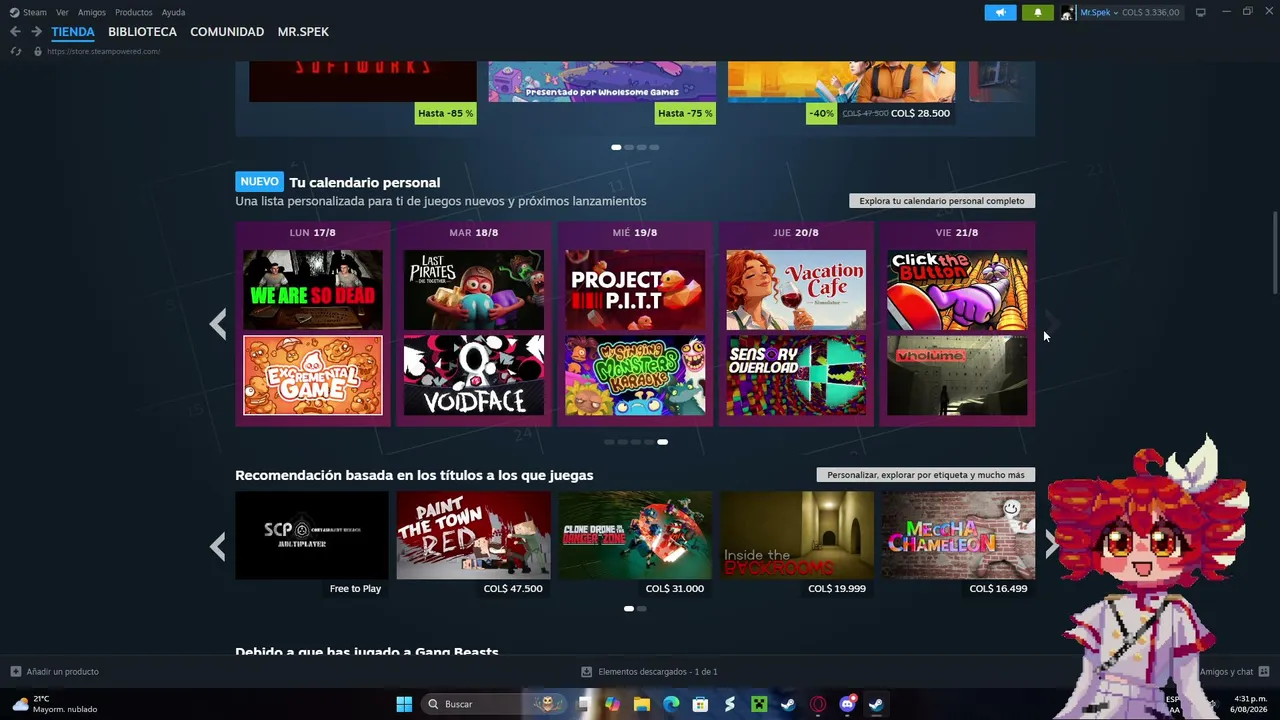Go back with the left arrow navigation icon

coord(15,32)
